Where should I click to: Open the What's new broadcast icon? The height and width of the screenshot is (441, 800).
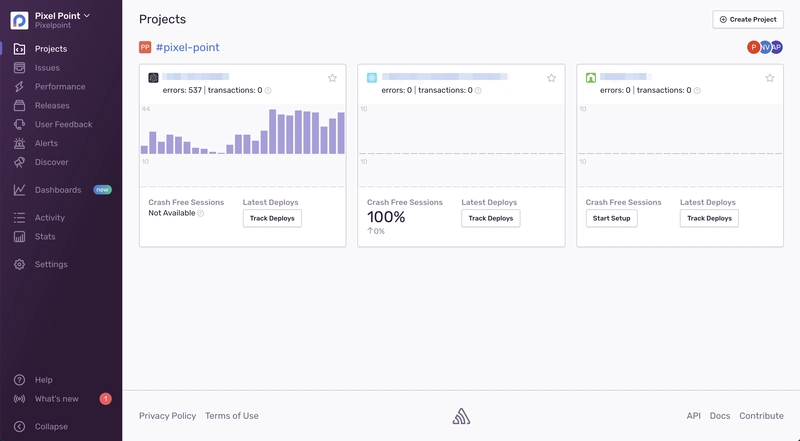click(x=19, y=399)
